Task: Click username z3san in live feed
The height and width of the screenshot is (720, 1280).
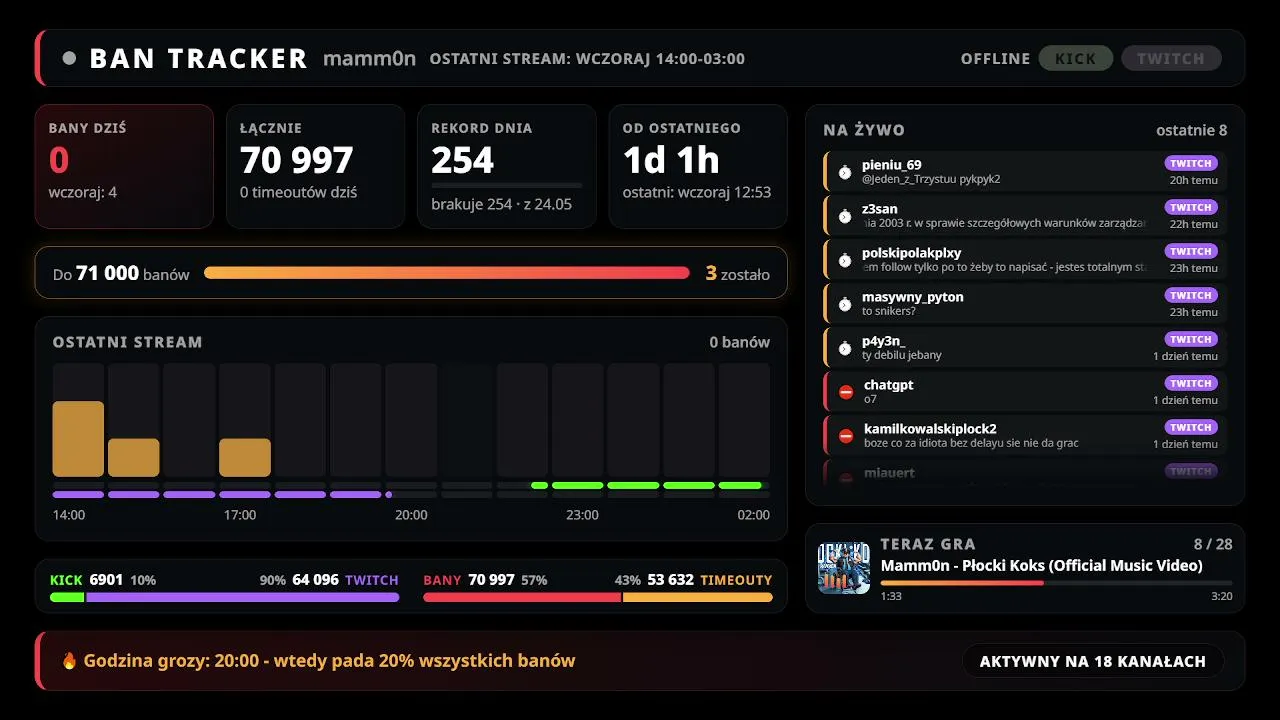Action: (x=880, y=209)
